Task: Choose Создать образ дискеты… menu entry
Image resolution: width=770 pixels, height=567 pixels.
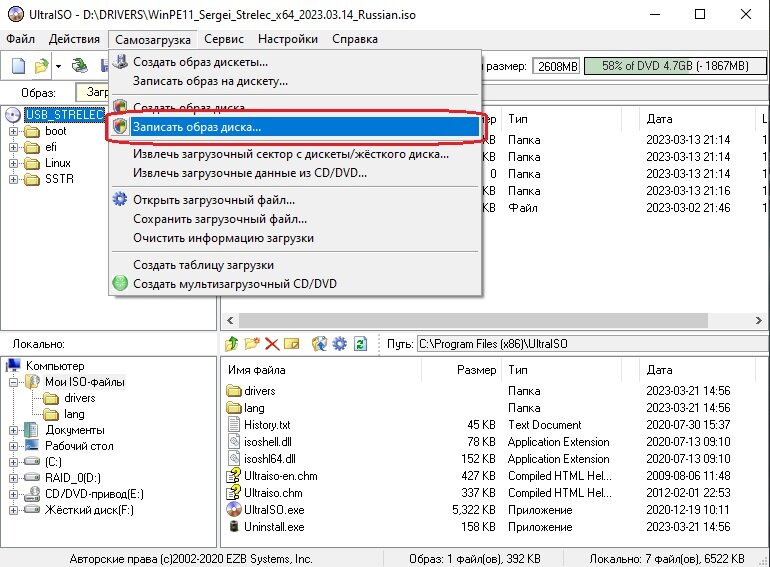Action: (295, 62)
